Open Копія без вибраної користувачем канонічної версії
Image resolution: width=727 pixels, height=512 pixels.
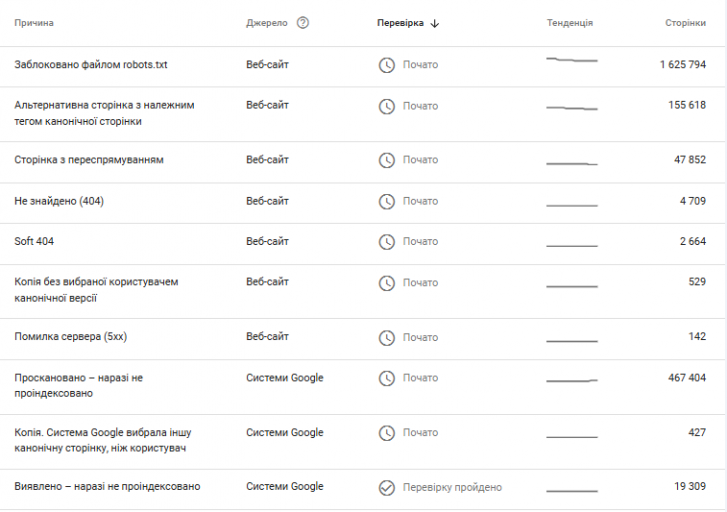click(362, 291)
